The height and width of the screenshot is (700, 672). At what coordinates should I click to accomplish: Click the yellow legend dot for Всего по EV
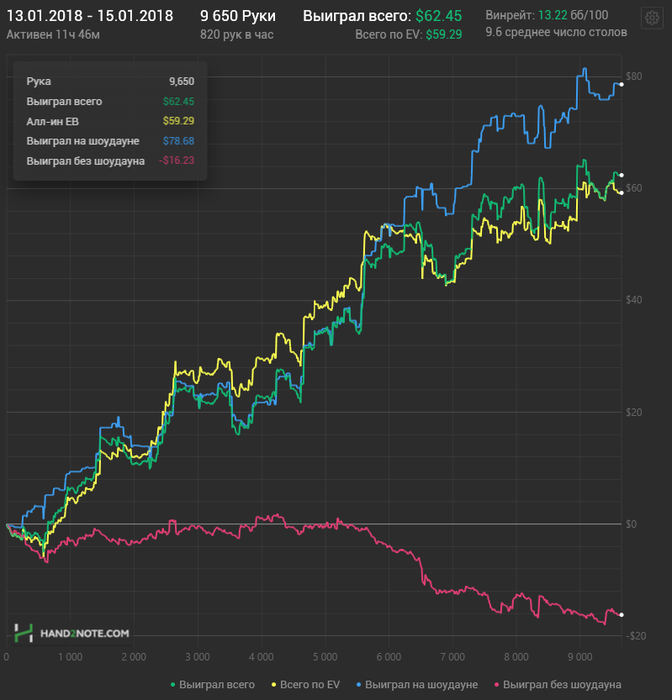click(x=273, y=685)
